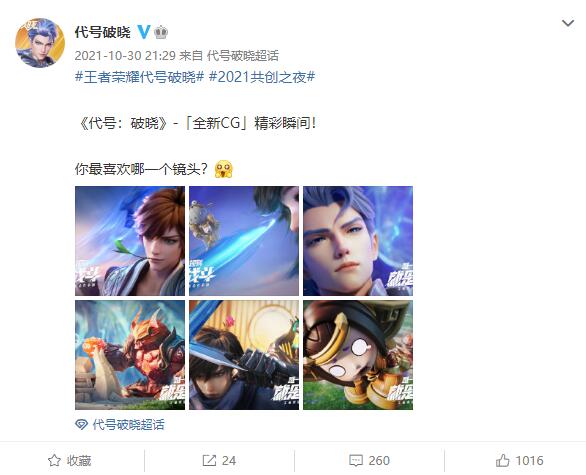The height and width of the screenshot is (475, 586).
Task: View the brown-haired character thumbnail
Action: click(130, 241)
